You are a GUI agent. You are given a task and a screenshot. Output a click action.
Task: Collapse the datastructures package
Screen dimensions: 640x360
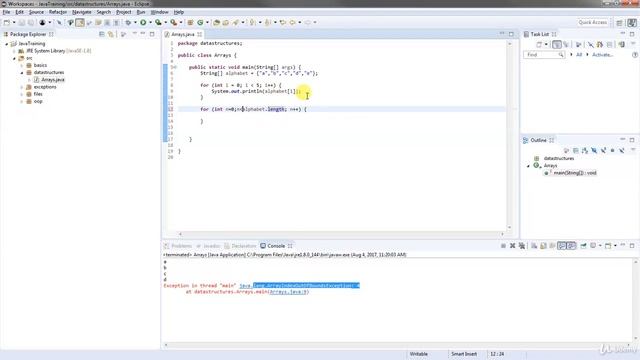click(x=22, y=73)
